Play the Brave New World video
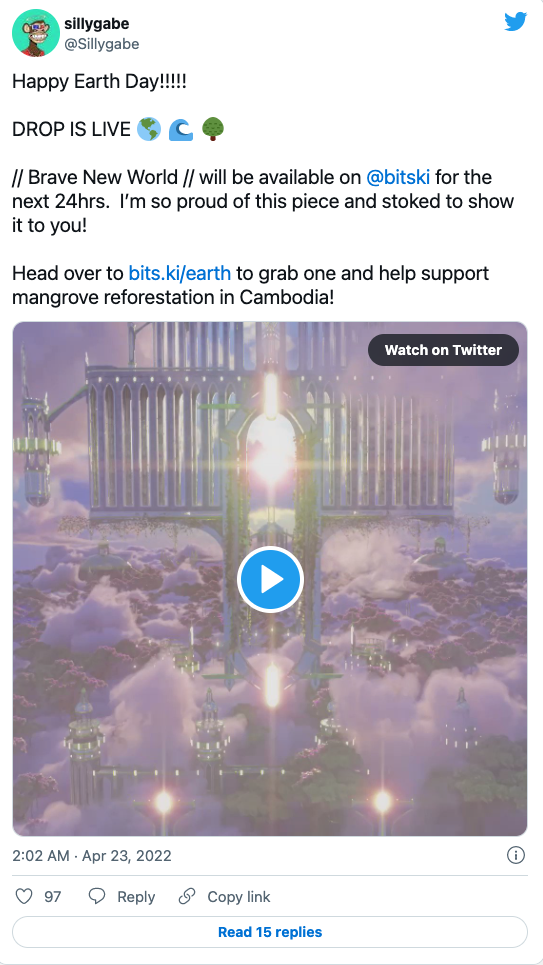This screenshot has height=965, width=543. click(x=270, y=579)
